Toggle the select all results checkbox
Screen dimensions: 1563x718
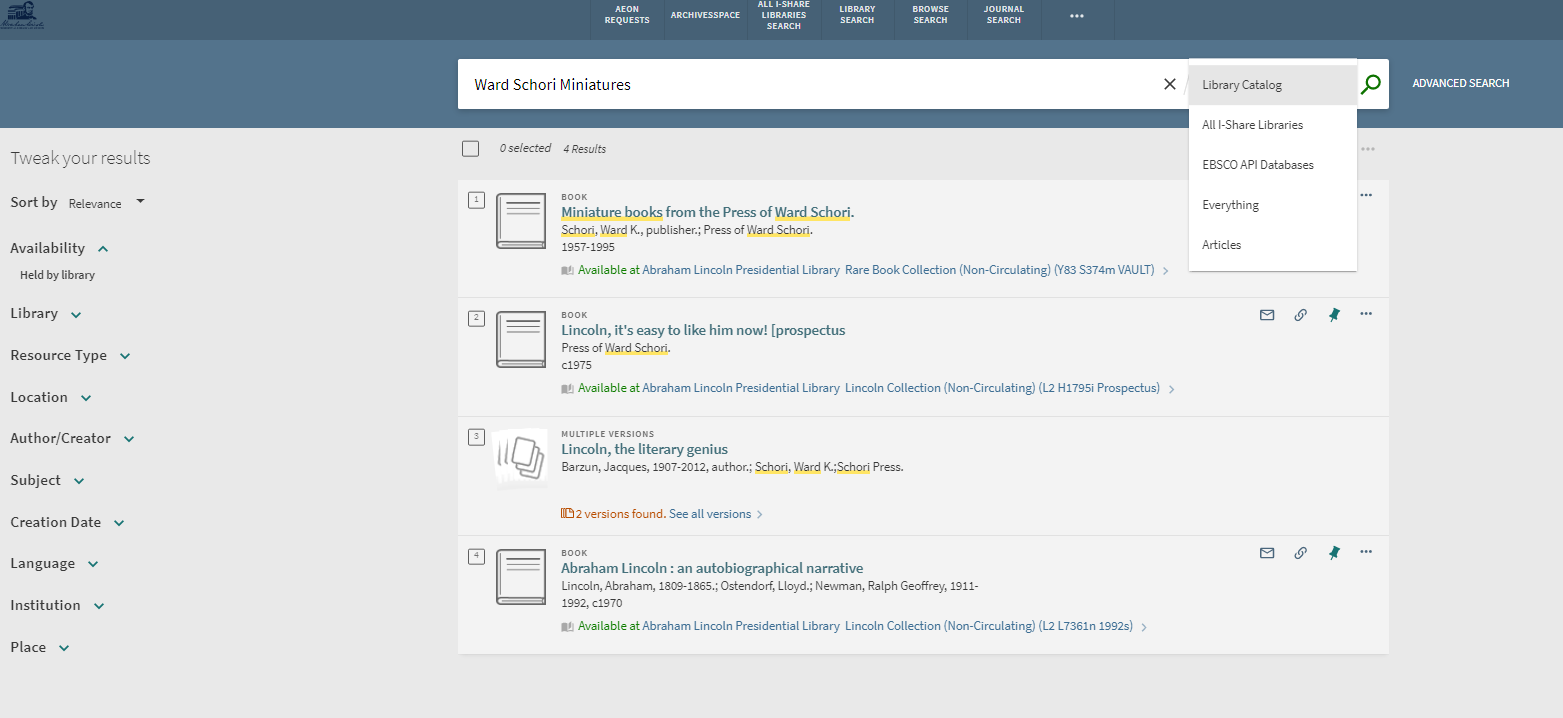pyautogui.click(x=470, y=149)
